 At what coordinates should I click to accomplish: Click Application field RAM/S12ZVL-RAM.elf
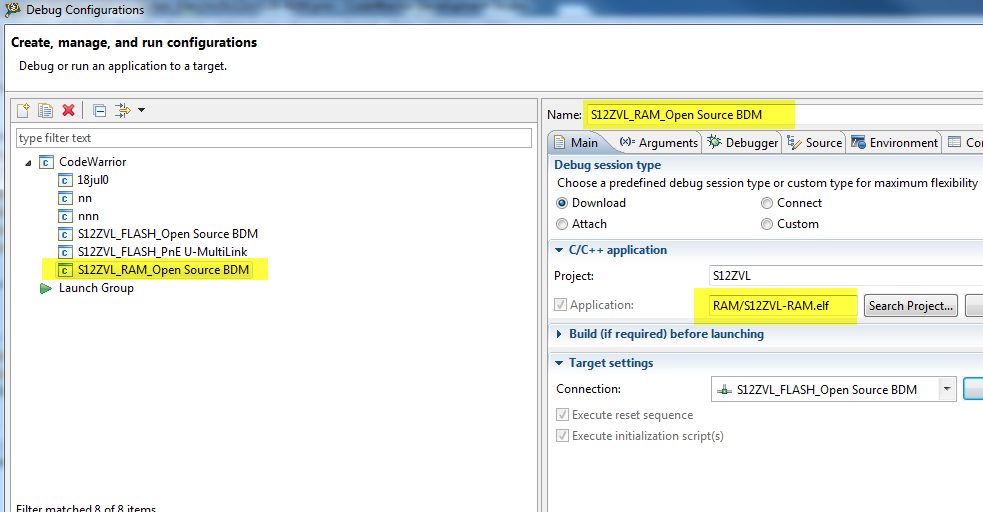tap(782, 306)
